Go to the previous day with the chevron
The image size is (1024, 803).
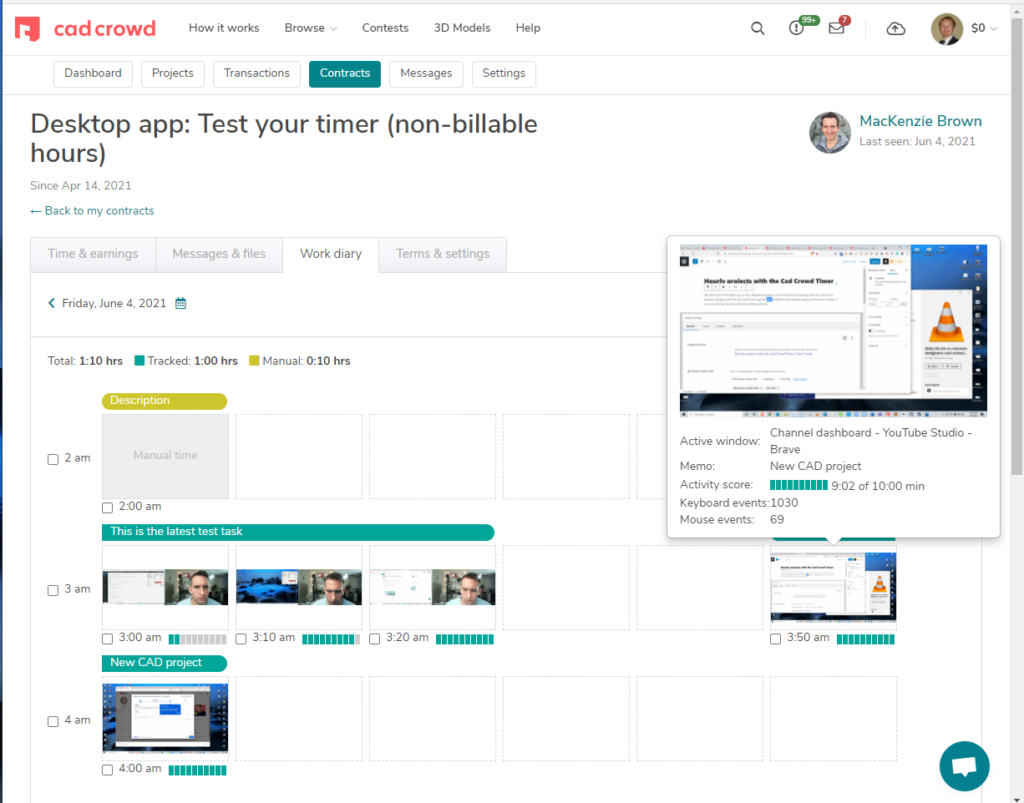(52, 303)
